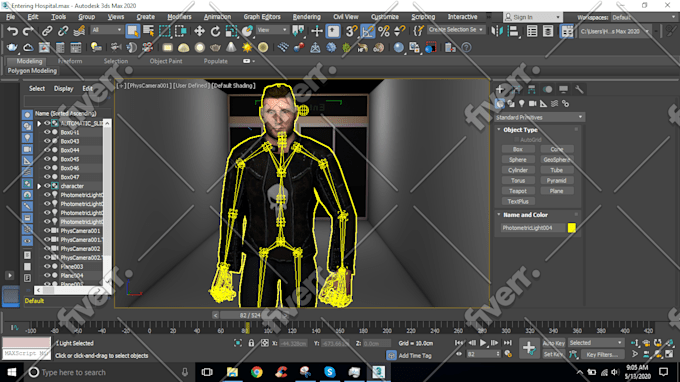Viewport: 680px width, 382px height.
Task: Toggle visibility of character object
Action: [47, 186]
